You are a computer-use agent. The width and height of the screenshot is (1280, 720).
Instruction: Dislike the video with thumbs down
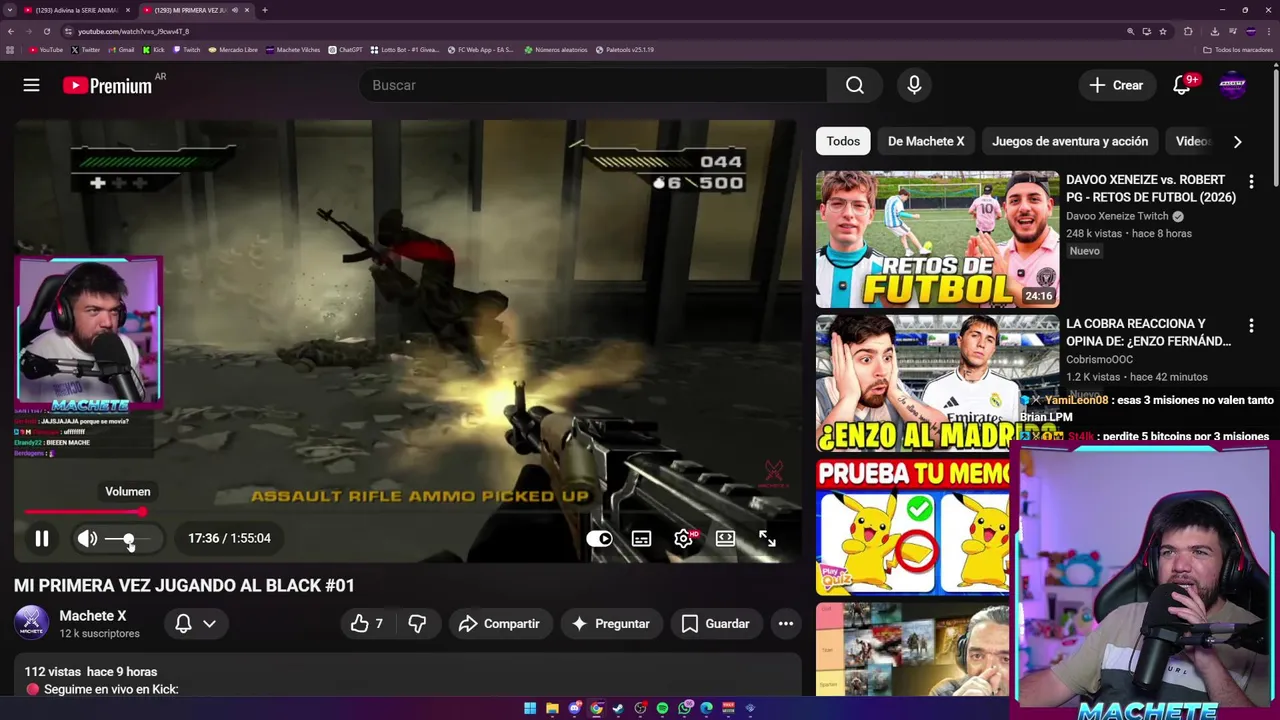(x=417, y=624)
